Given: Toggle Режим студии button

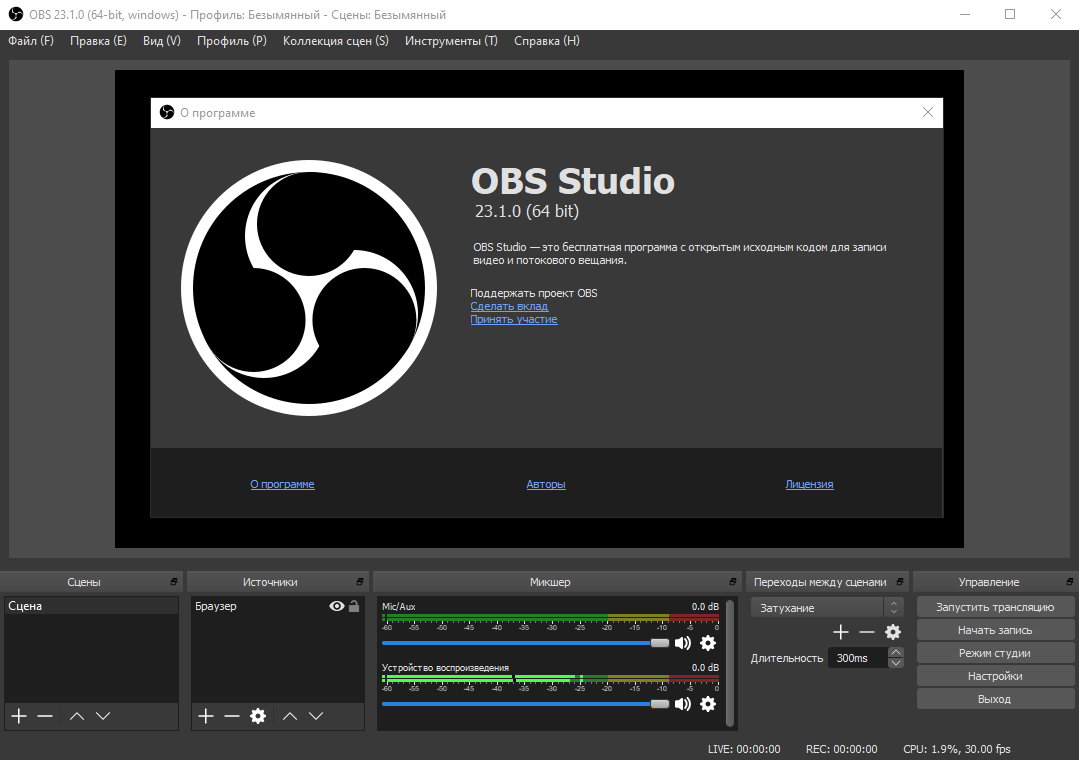Looking at the screenshot, I should point(995,653).
